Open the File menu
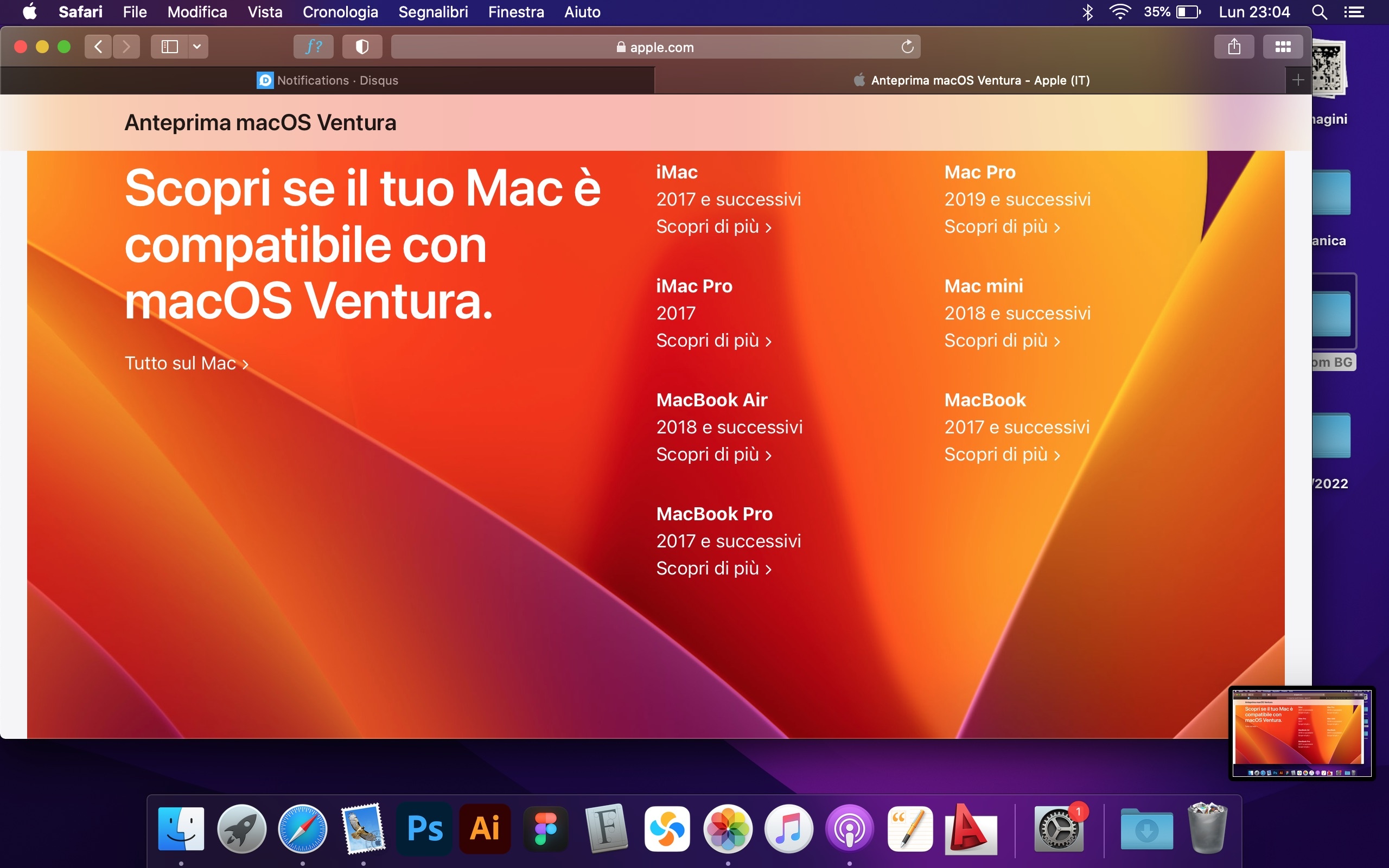 coord(135,12)
